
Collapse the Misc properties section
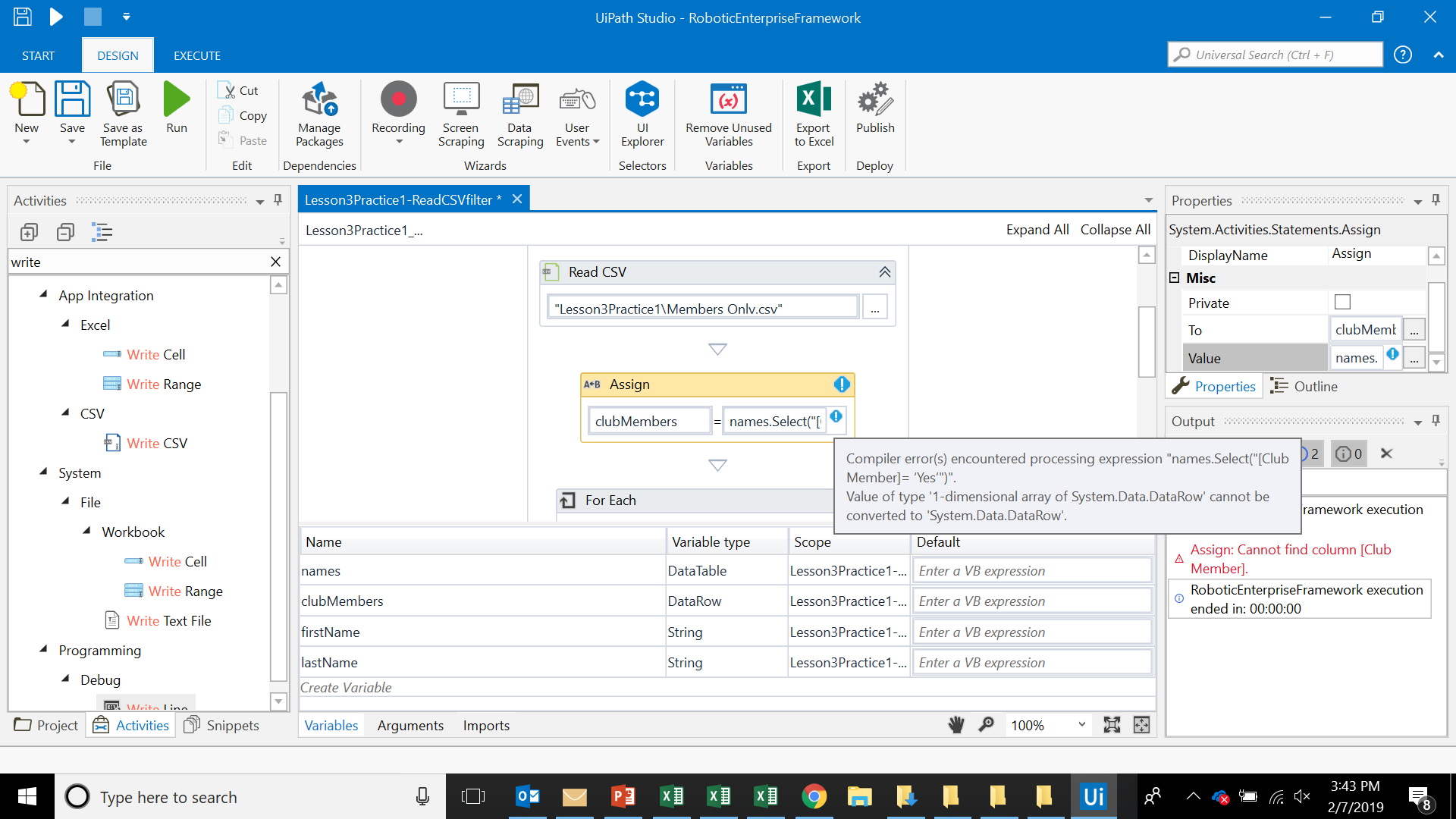pyautogui.click(x=1175, y=278)
